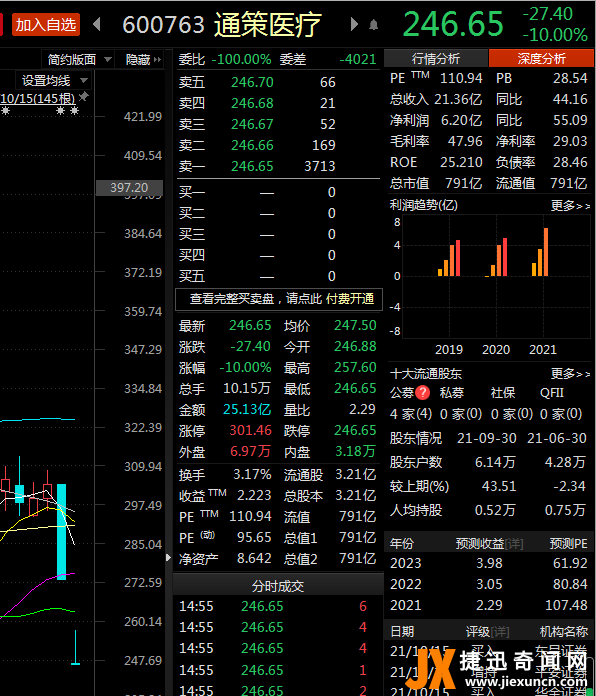Click the large cyan candlestick on chart
This screenshot has width=596, height=696.
(62, 532)
